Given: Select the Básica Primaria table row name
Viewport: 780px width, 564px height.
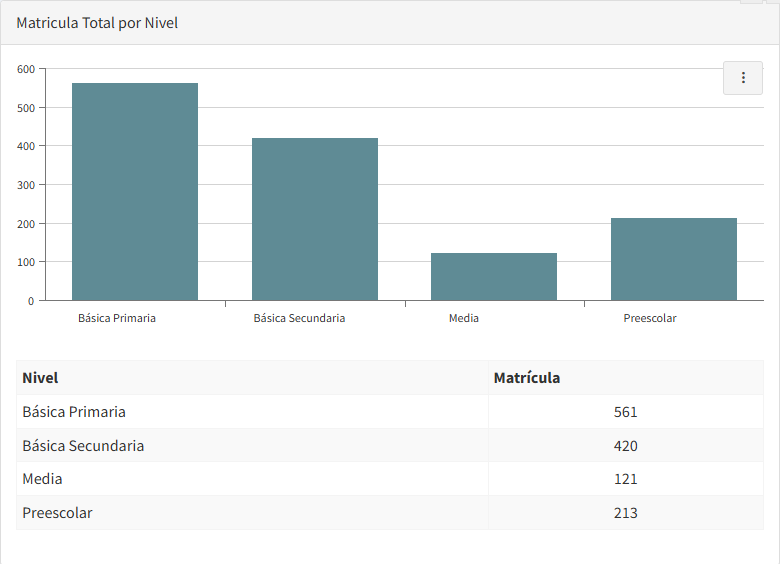Looking at the screenshot, I should pyautogui.click(x=74, y=412).
